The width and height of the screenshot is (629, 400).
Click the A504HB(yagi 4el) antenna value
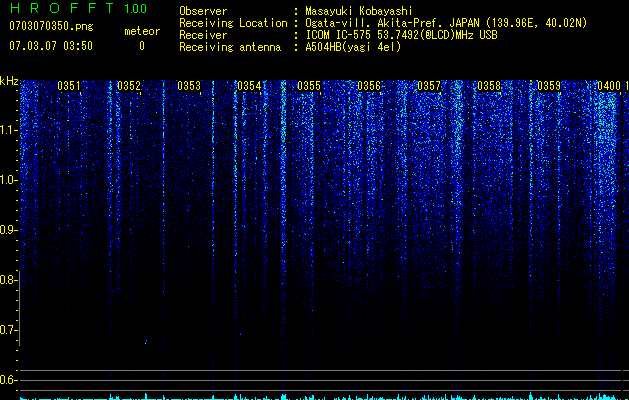[x=353, y=47]
